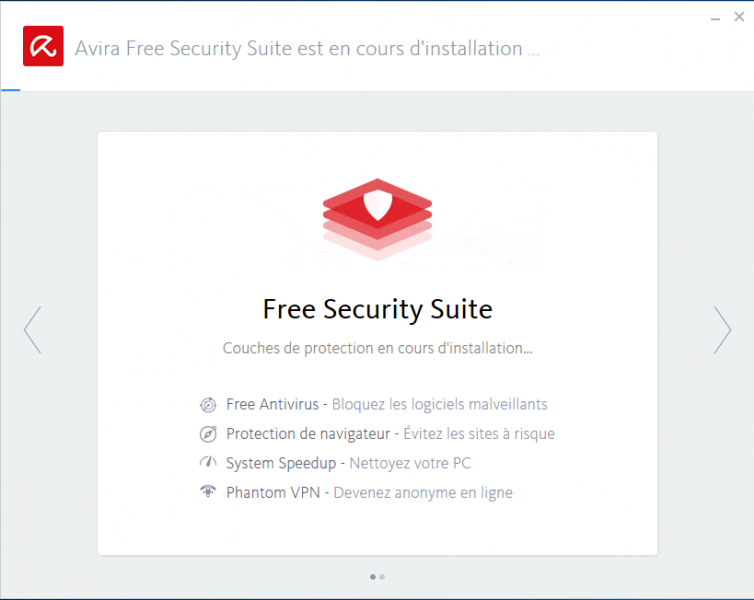Advance to the next slide with right arrow
Screen dimensions: 754x600
722,329
